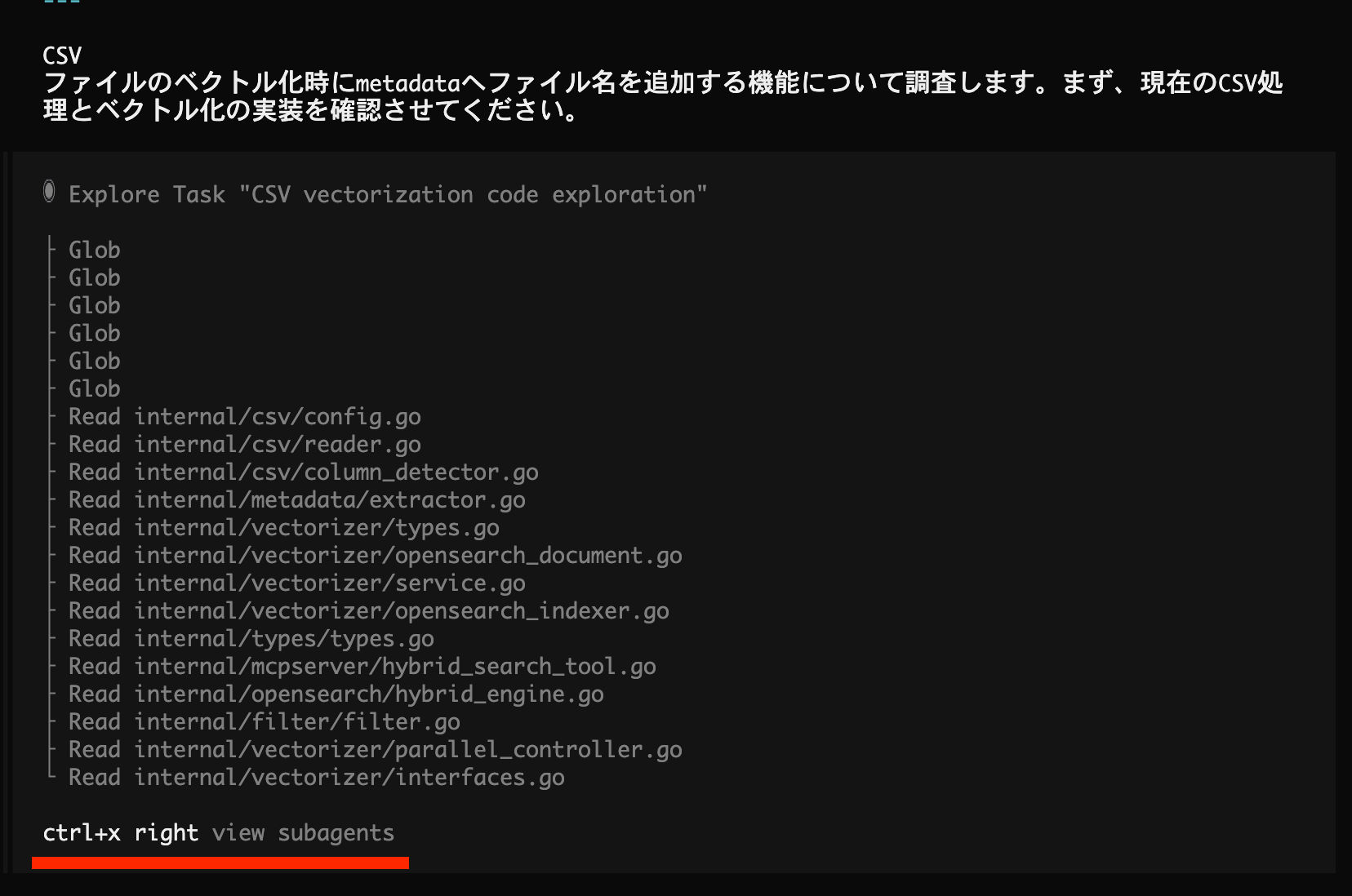Screen dimensions: 1352x896
Task: Select internal/vectorizer/interfaces.go entry
Action: tap(316, 777)
